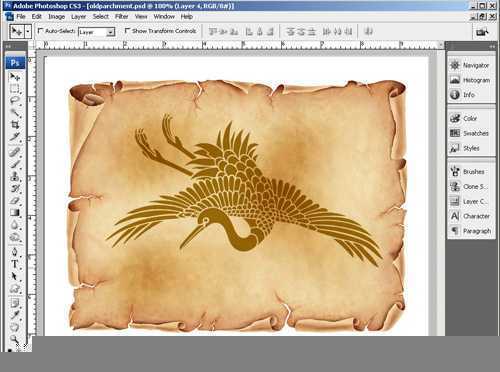Open the Color panel
Viewport: 500px width, 372px height.
pyautogui.click(x=470, y=118)
